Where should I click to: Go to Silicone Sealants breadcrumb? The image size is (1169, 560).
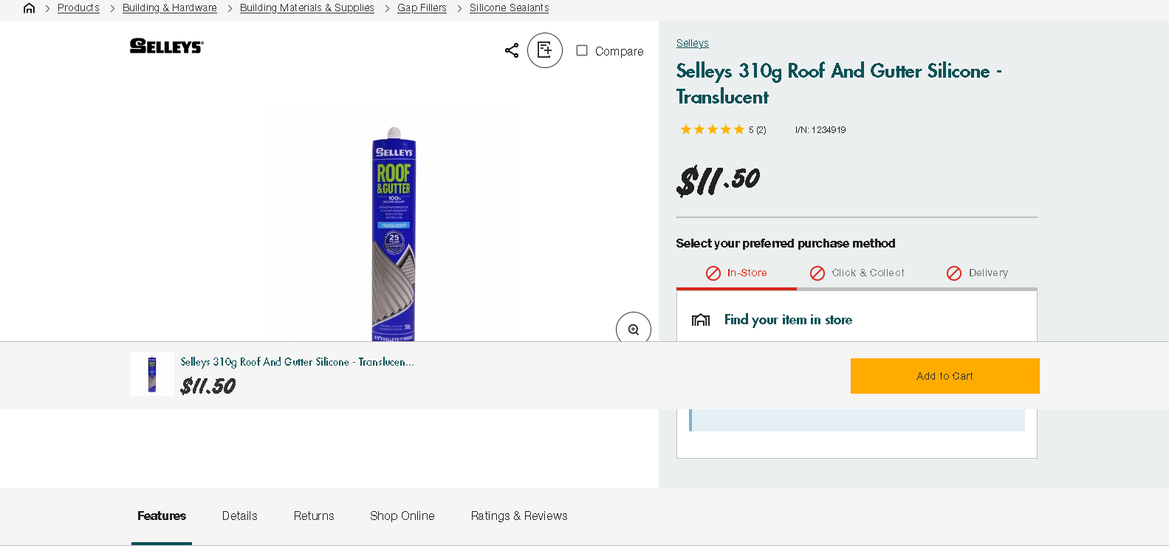click(509, 8)
